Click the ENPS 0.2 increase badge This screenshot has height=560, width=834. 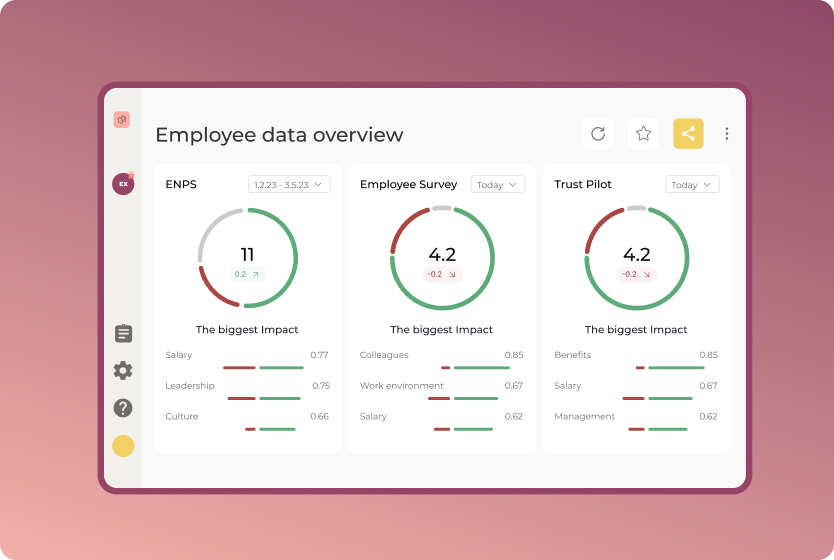[247, 274]
